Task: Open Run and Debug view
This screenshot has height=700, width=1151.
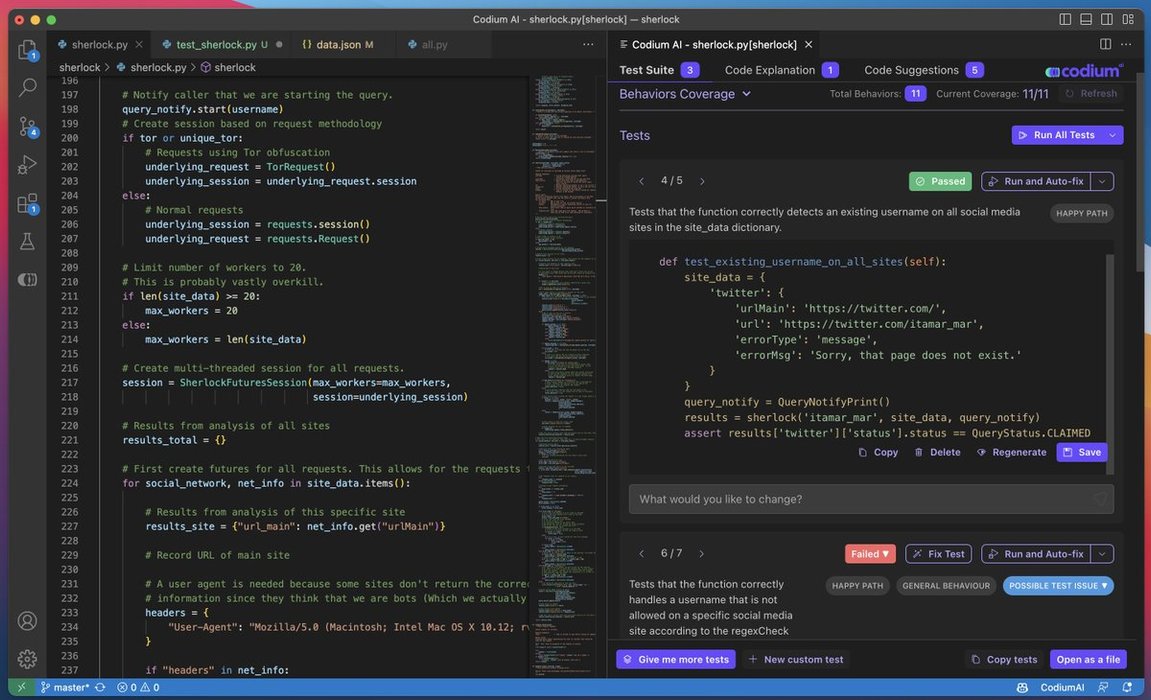Action: [x=27, y=164]
